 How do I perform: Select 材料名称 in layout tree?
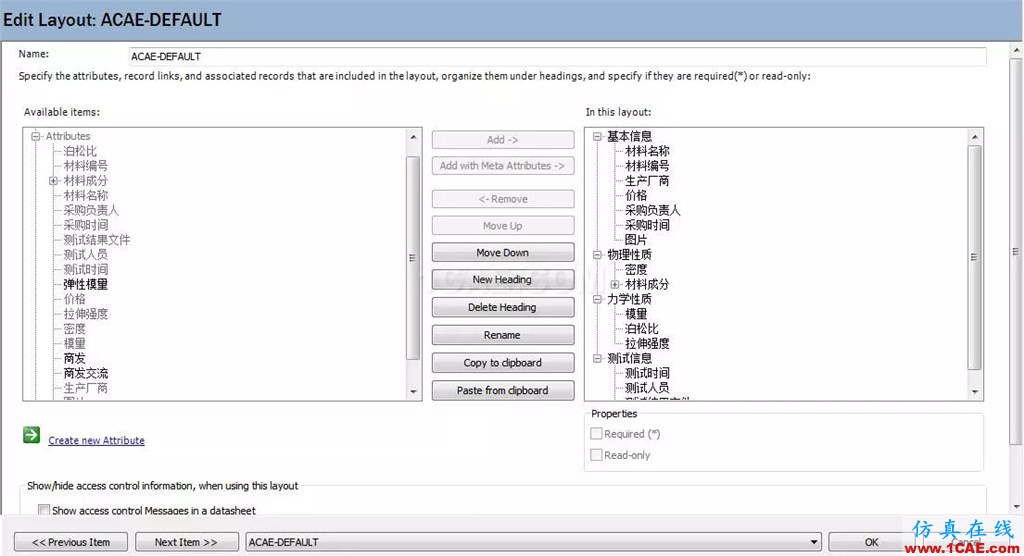pyautogui.click(x=647, y=151)
